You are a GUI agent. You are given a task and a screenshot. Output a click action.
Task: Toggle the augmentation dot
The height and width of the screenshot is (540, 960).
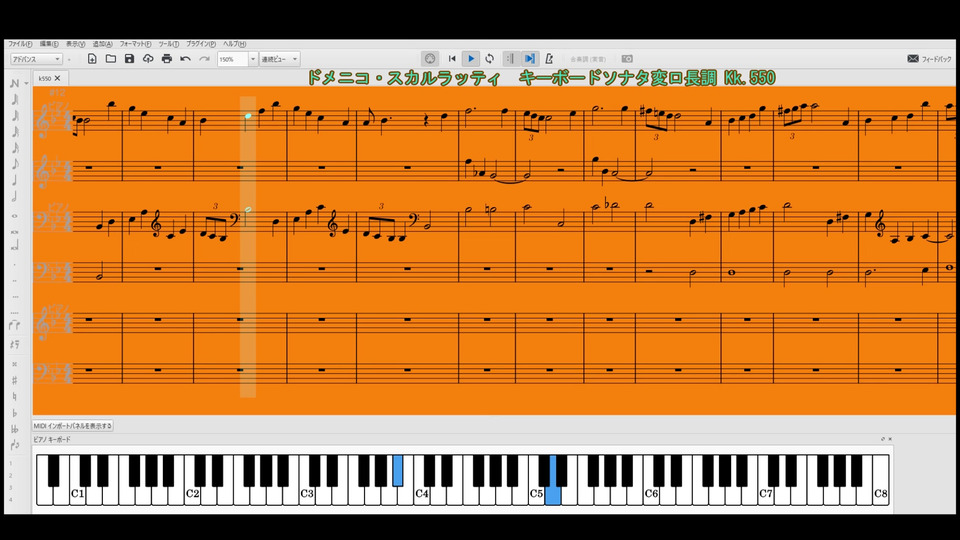coord(15,264)
